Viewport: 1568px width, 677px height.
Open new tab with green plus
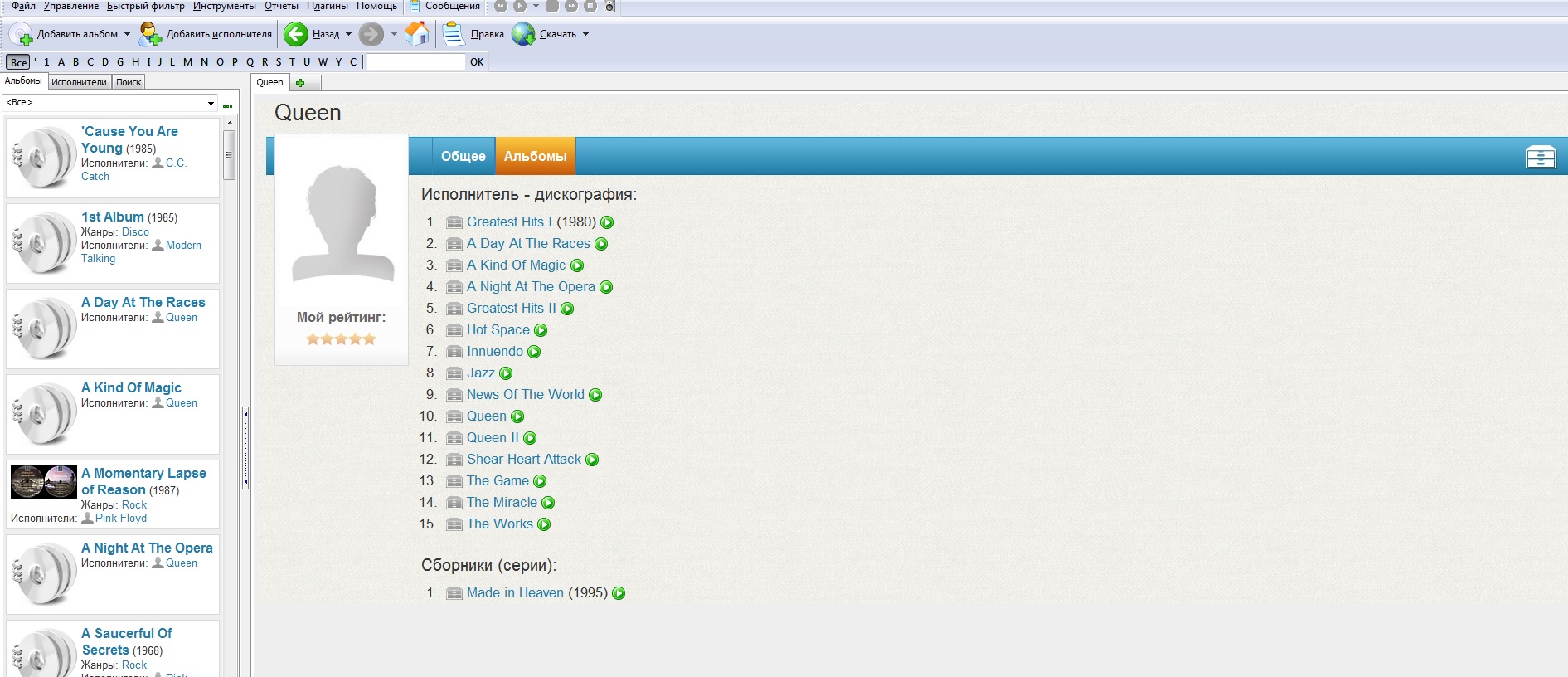[x=300, y=83]
